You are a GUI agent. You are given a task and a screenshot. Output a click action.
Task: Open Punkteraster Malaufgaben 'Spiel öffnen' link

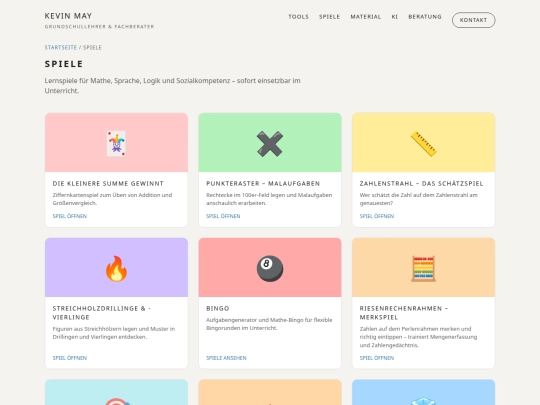pyautogui.click(x=223, y=216)
